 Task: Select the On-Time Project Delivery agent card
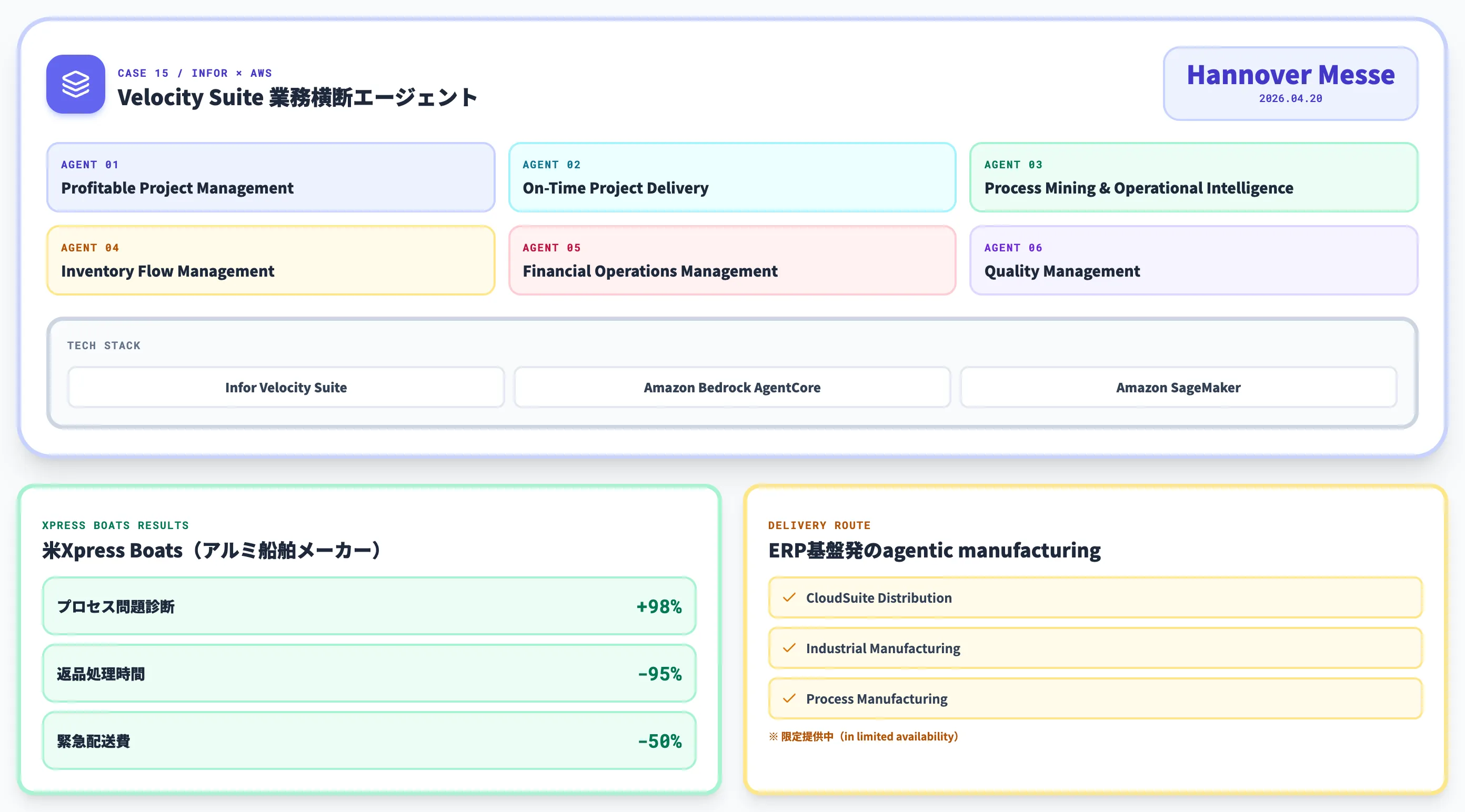[732, 177]
